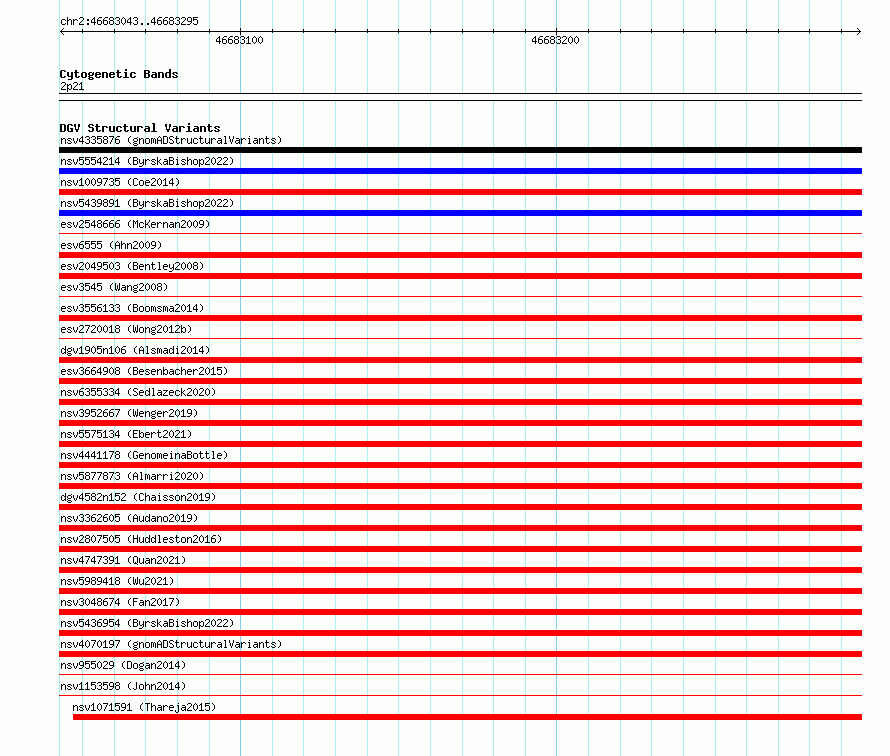Open variant esv2720018 (Wong2012b)
Image resolution: width=890 pixels, height=756 pixels.
point(126,329)
